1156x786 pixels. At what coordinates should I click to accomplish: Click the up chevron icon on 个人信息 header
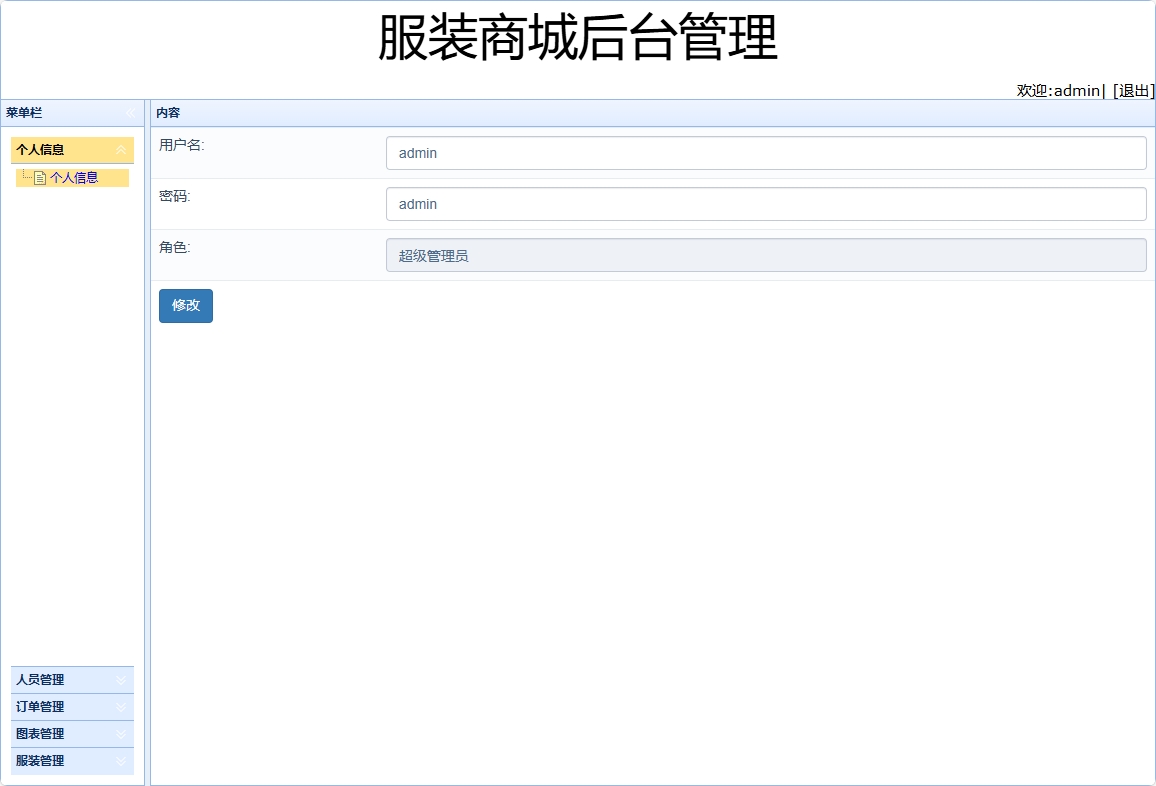point(122,150)
